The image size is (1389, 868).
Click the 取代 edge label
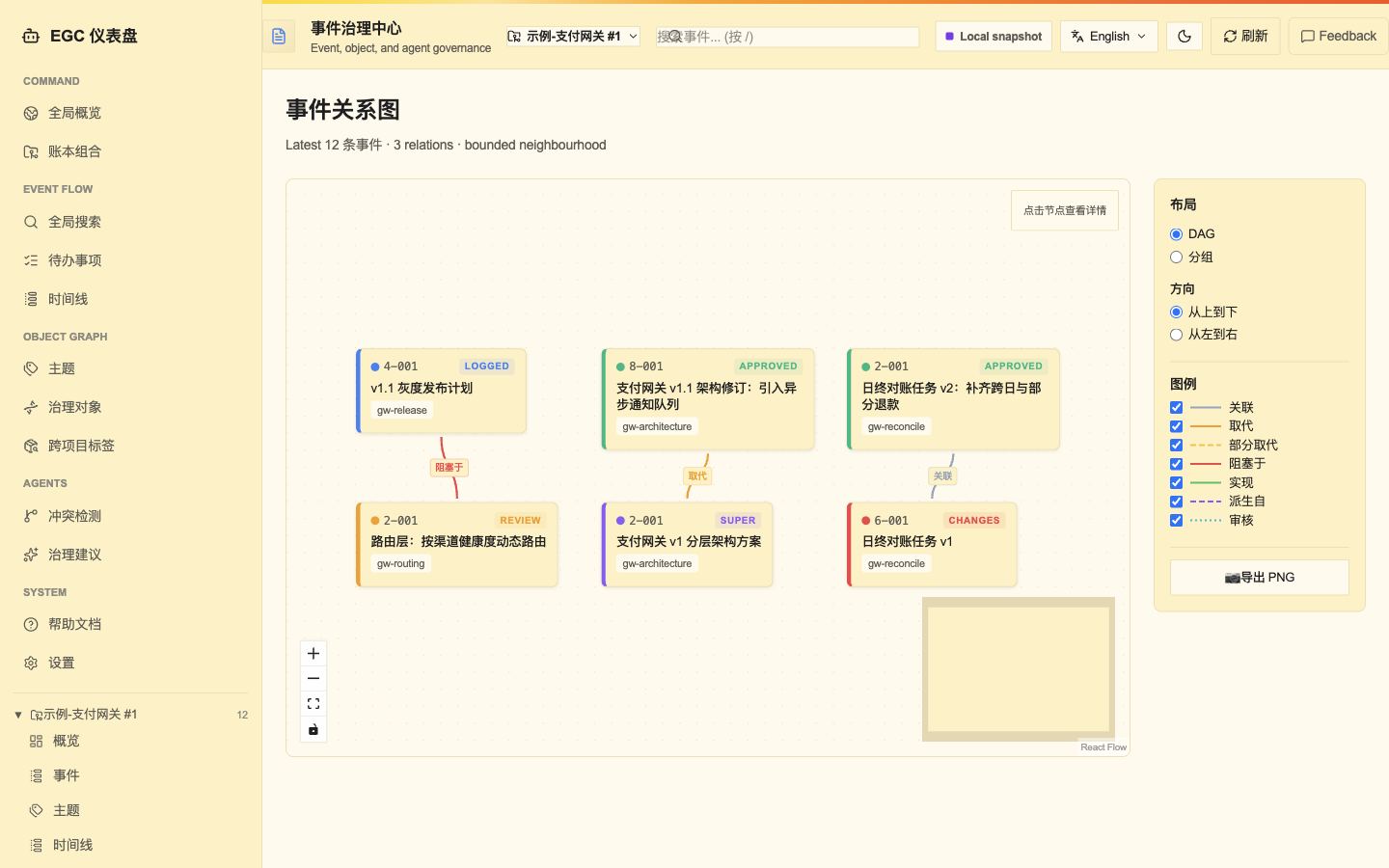pyautogui.click(x=697, y=475)
